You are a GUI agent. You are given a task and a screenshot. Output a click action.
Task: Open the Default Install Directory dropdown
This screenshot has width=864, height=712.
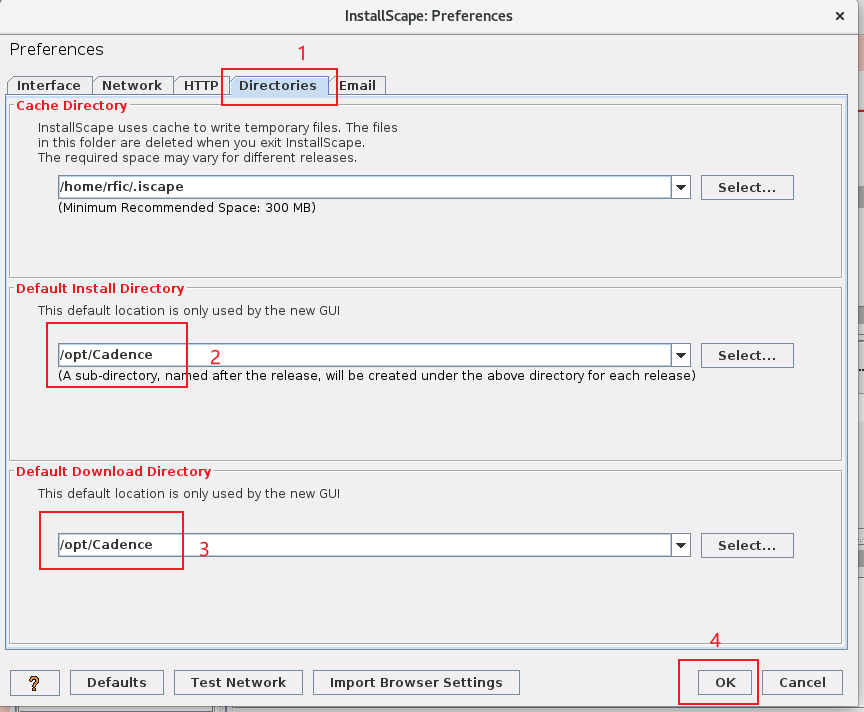tap(681, 355)
